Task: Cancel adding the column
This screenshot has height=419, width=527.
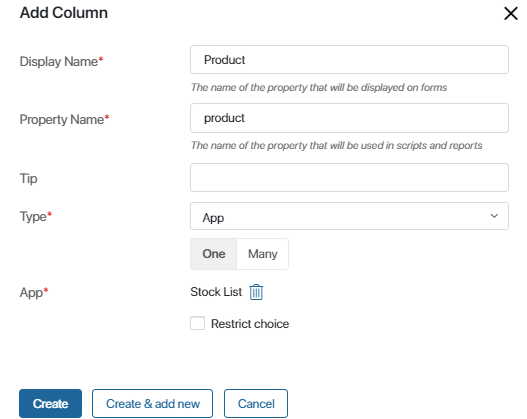Action: click(x=256, y=404)
